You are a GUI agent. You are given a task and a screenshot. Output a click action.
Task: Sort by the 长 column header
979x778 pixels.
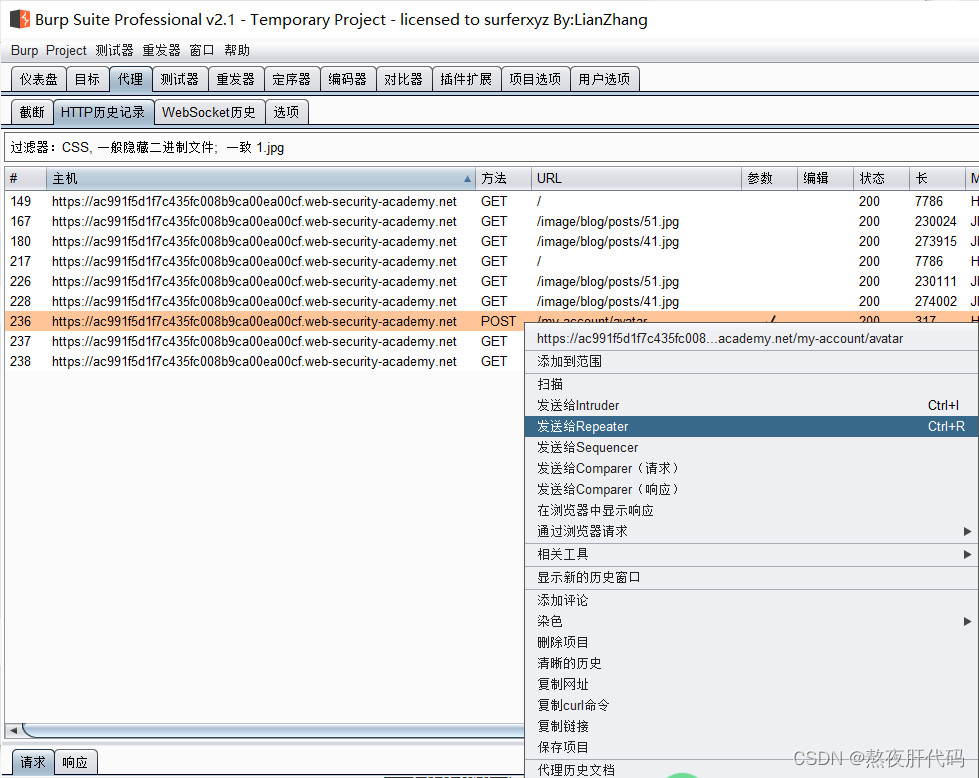coord(937,179)
